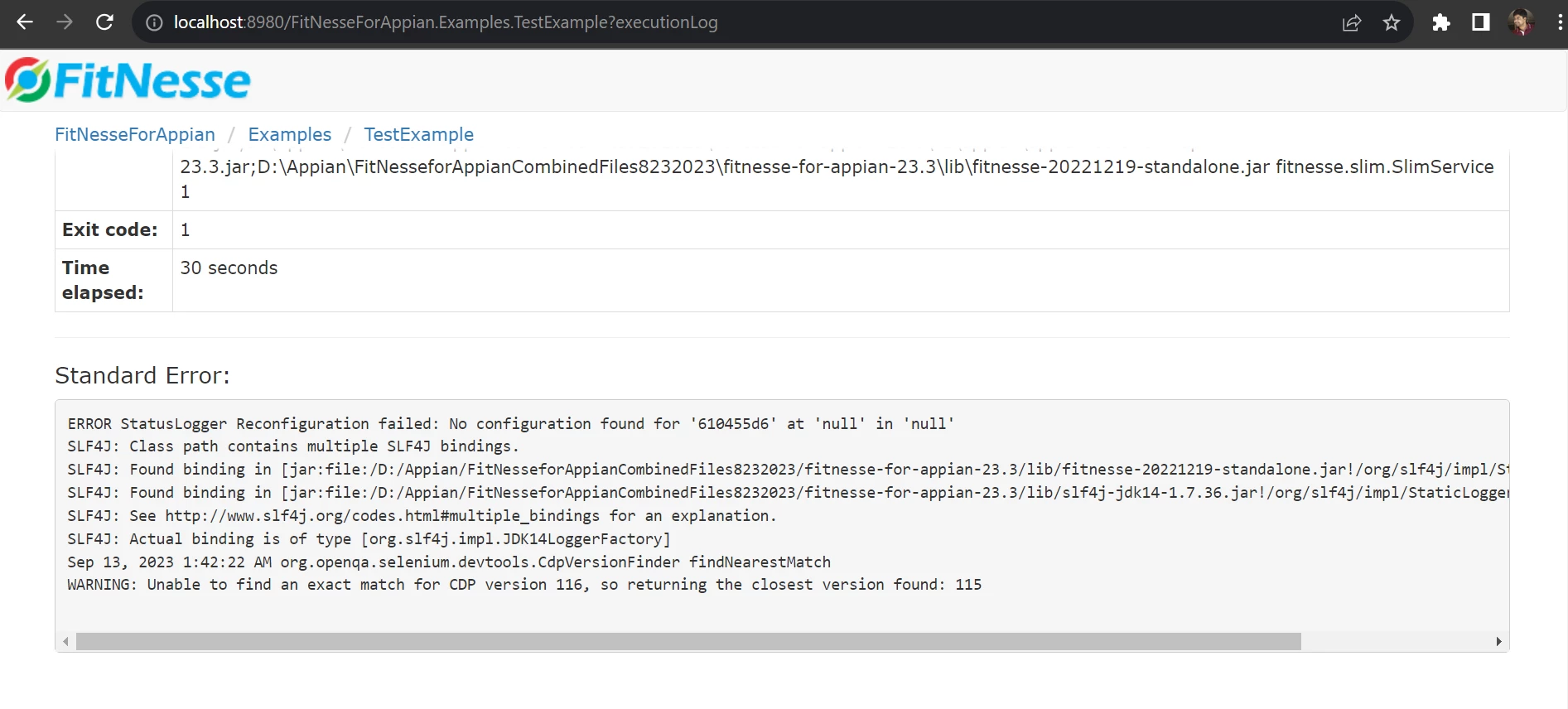Open the user profile avatar
This screenshot has width=1568, height=709.
point(1521,22)
